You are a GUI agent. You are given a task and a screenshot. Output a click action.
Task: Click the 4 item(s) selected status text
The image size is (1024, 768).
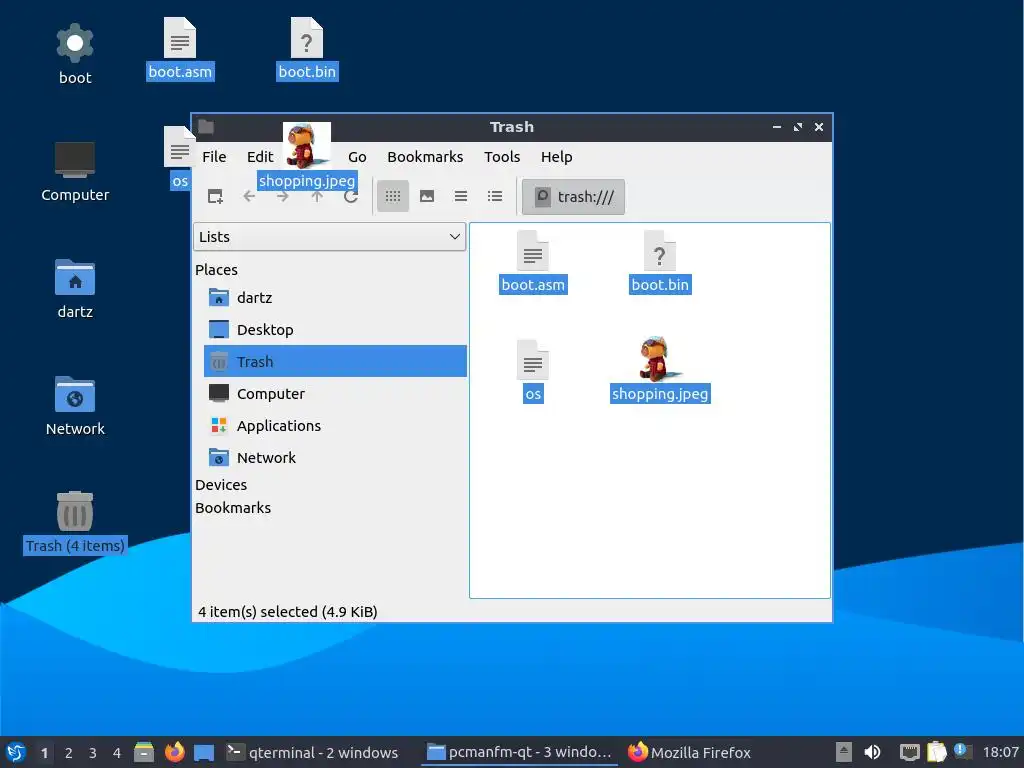(x=287, y=612)
